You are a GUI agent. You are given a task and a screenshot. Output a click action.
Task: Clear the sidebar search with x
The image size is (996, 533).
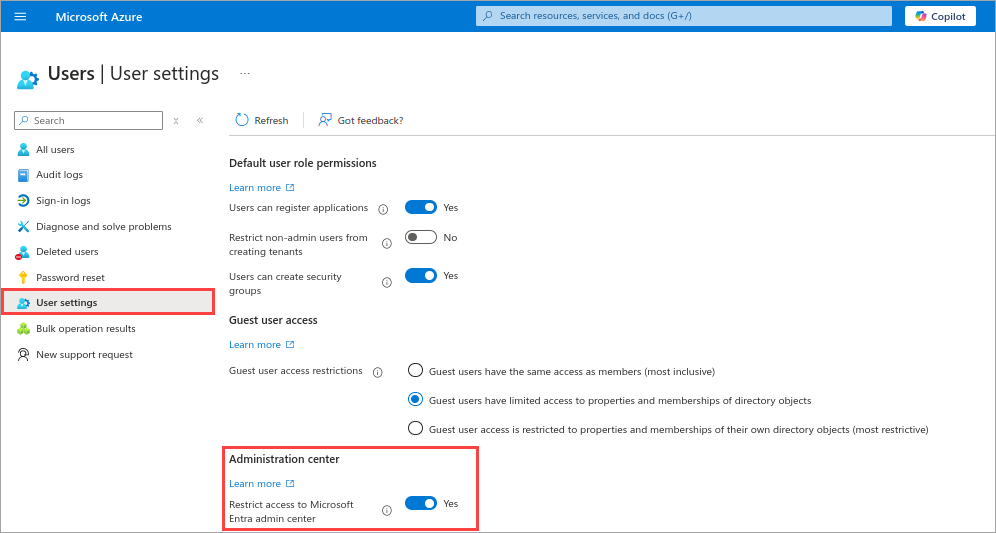pyautogui.click(x=176, y=121)
